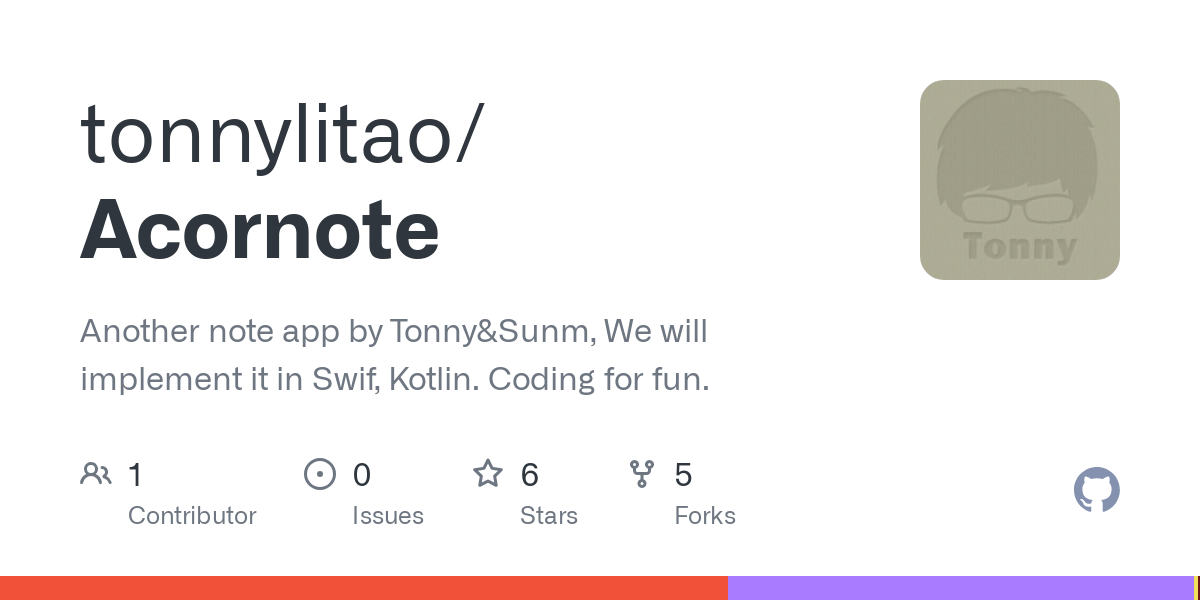Click the Stars label

[549, 516]
